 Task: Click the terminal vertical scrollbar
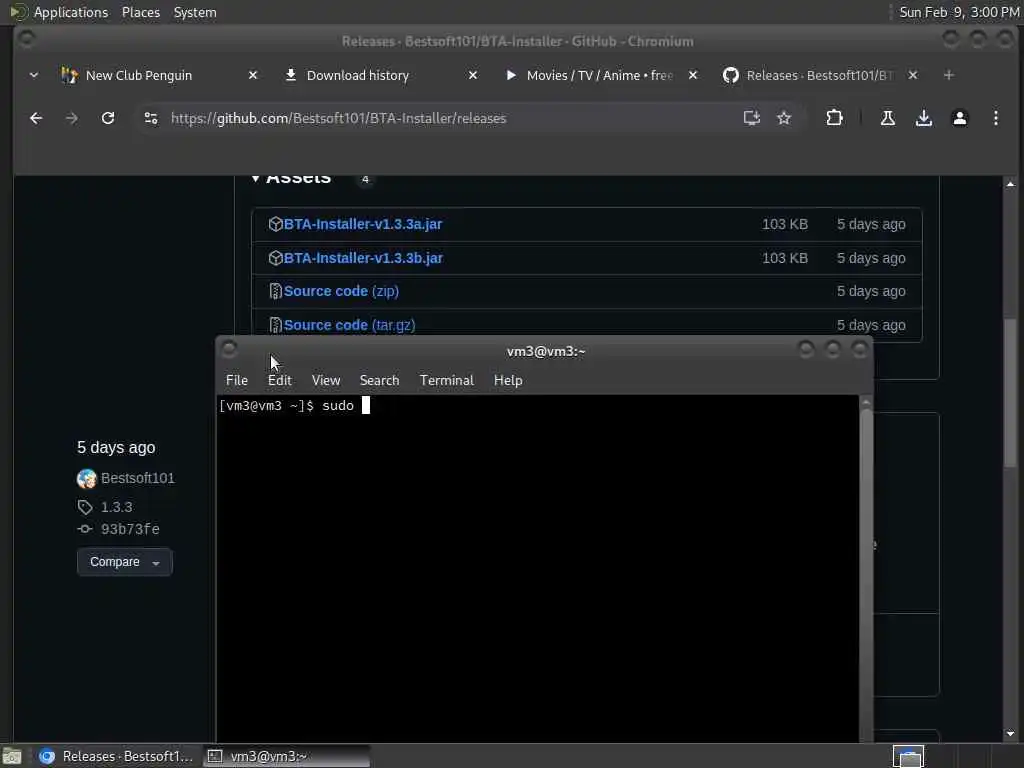pos(866,575)
